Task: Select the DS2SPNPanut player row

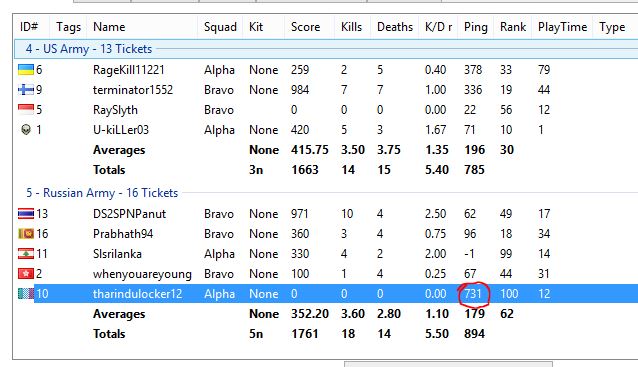Action: (326, 214)
